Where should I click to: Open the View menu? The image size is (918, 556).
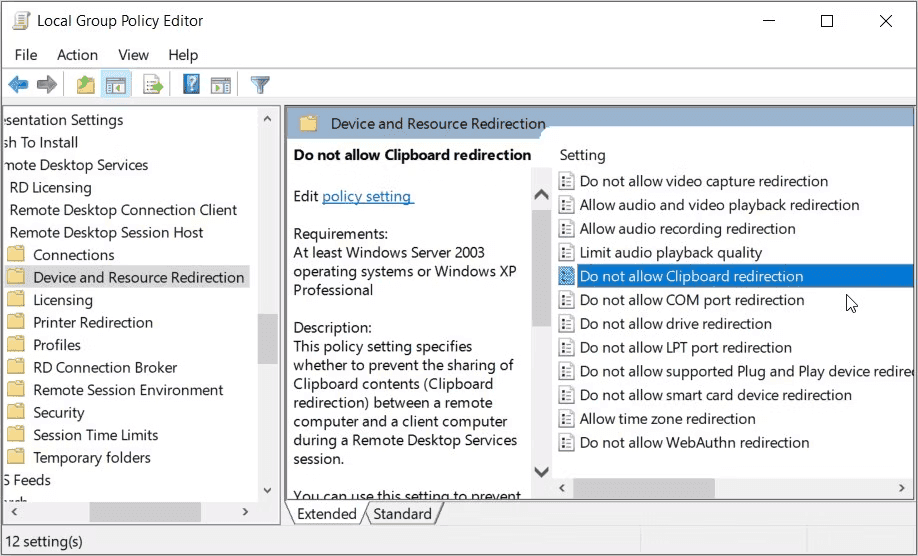133,55
